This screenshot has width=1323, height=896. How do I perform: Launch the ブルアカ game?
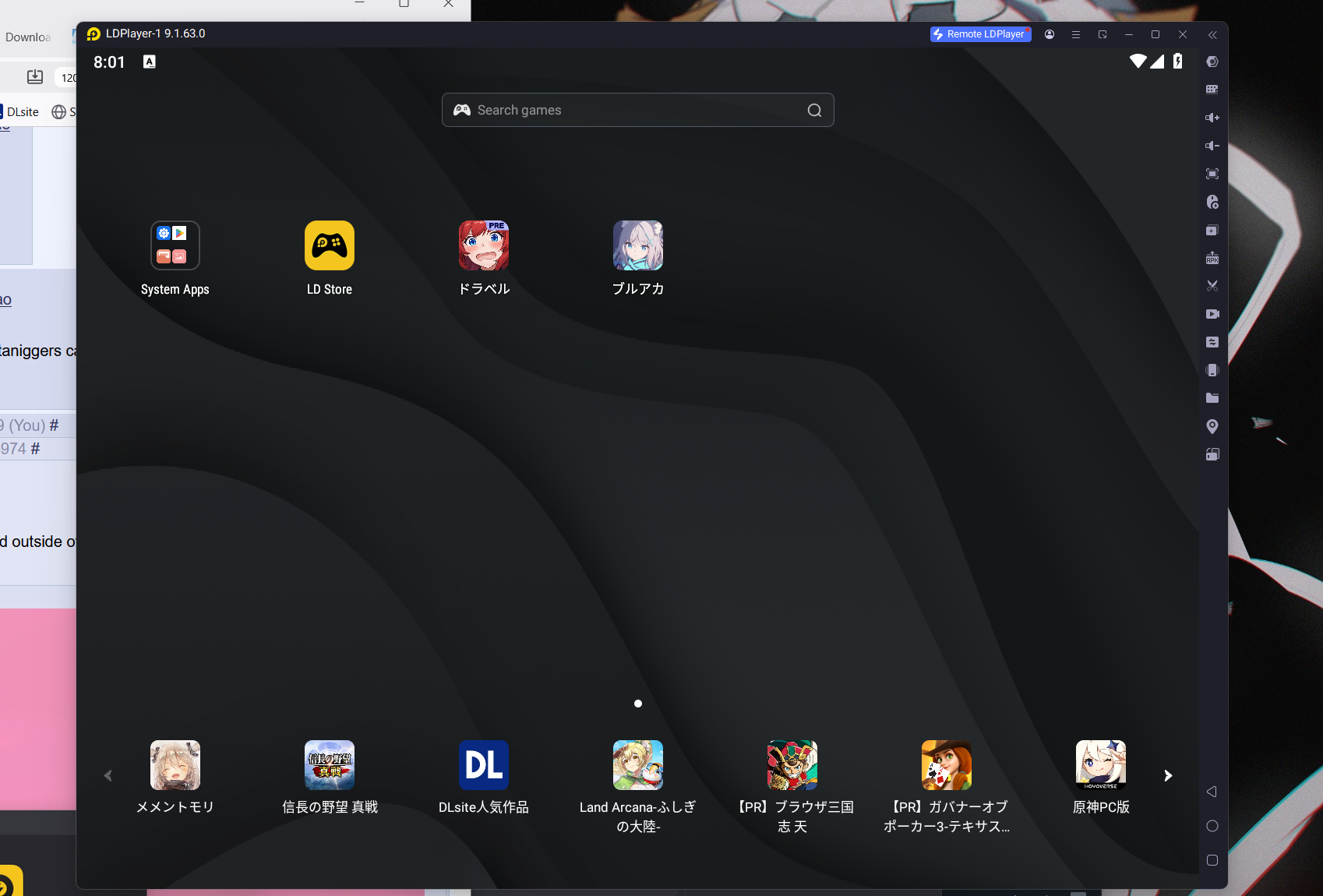tap(638, 245)
